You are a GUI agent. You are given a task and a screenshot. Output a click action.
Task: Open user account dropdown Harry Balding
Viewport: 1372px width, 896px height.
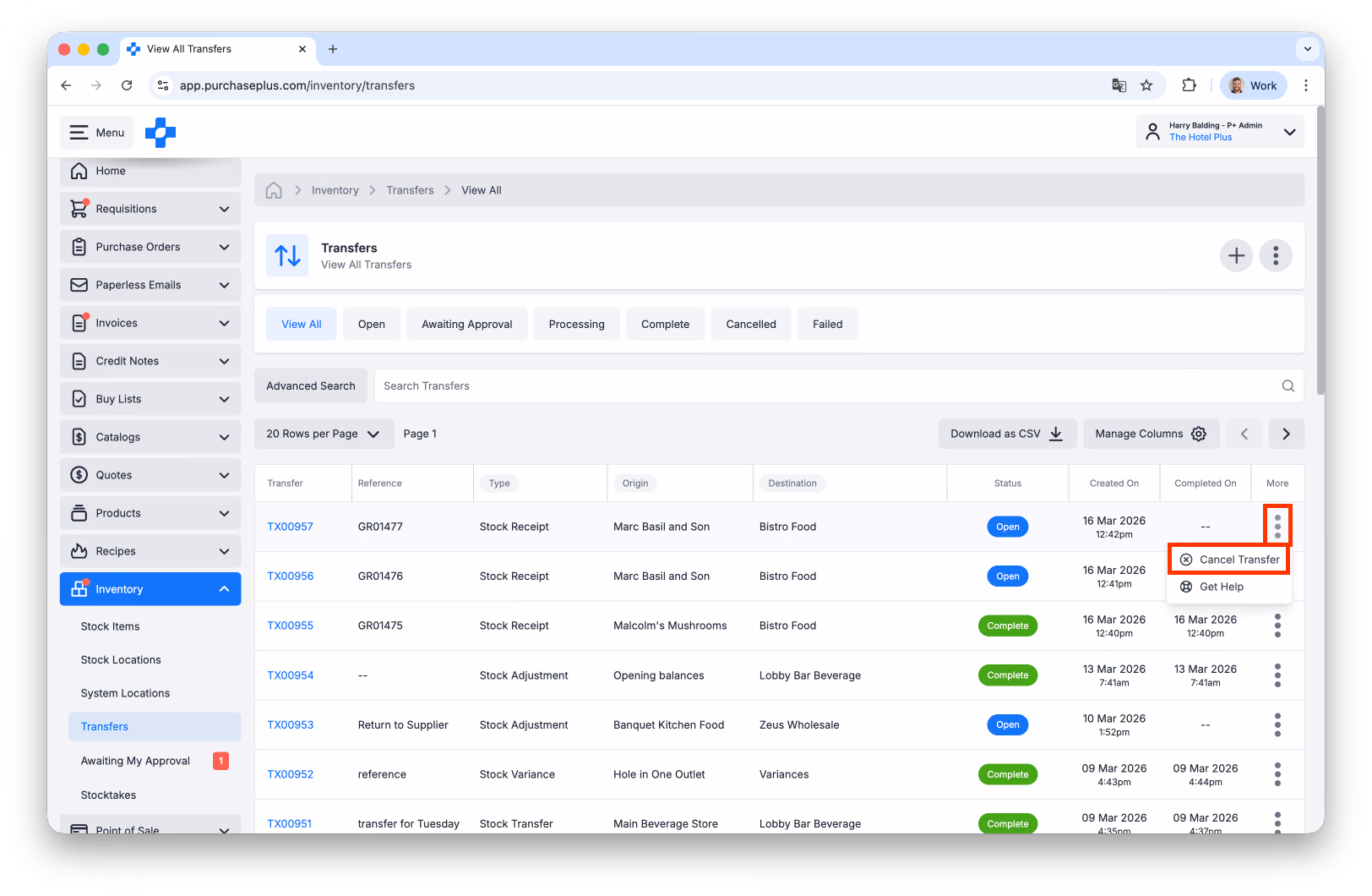tap(1220, 132)
